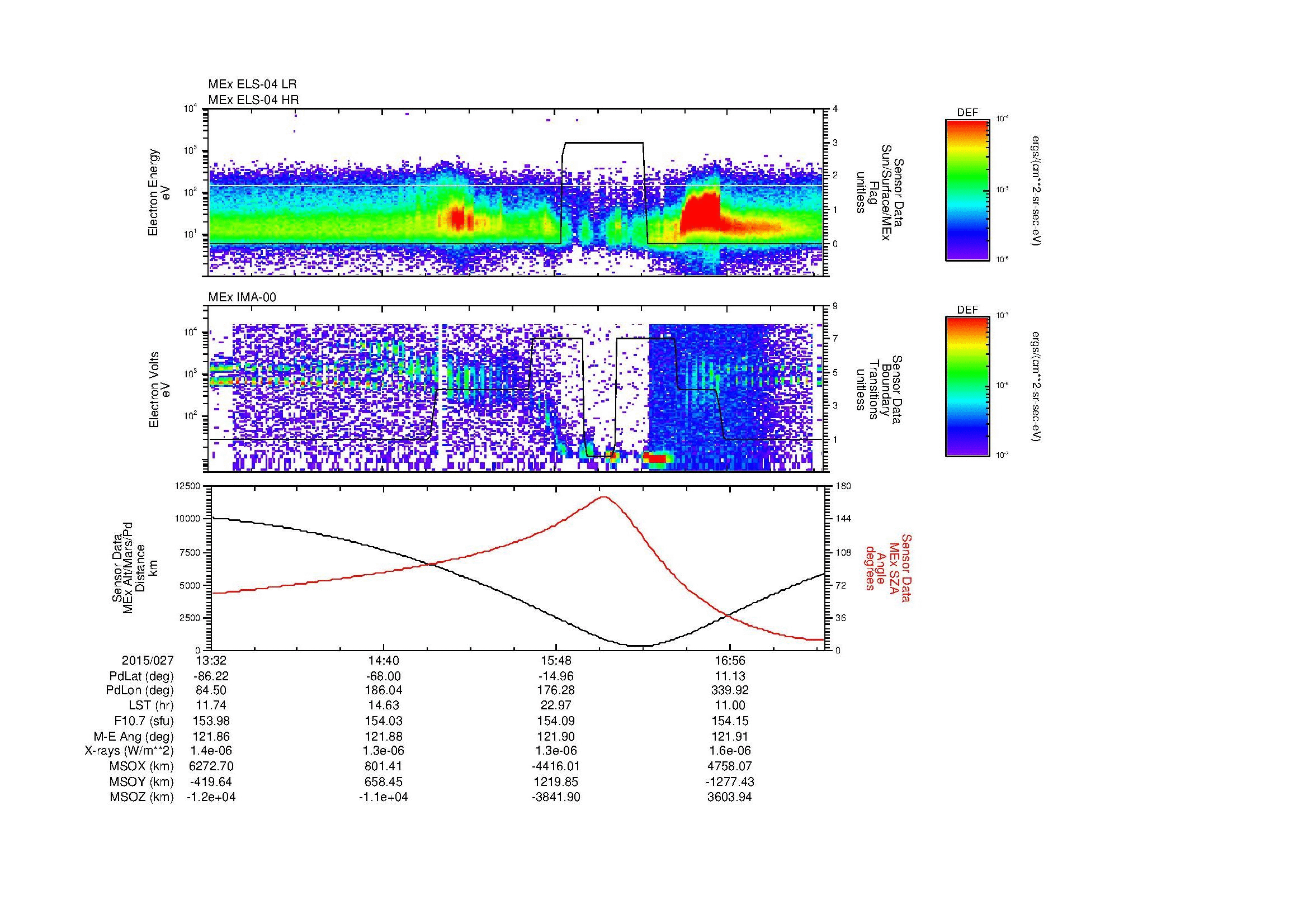This screenshot has width=1308, height=924.
Task: Click F10.7 value 154.15
Action: [730, 721]
